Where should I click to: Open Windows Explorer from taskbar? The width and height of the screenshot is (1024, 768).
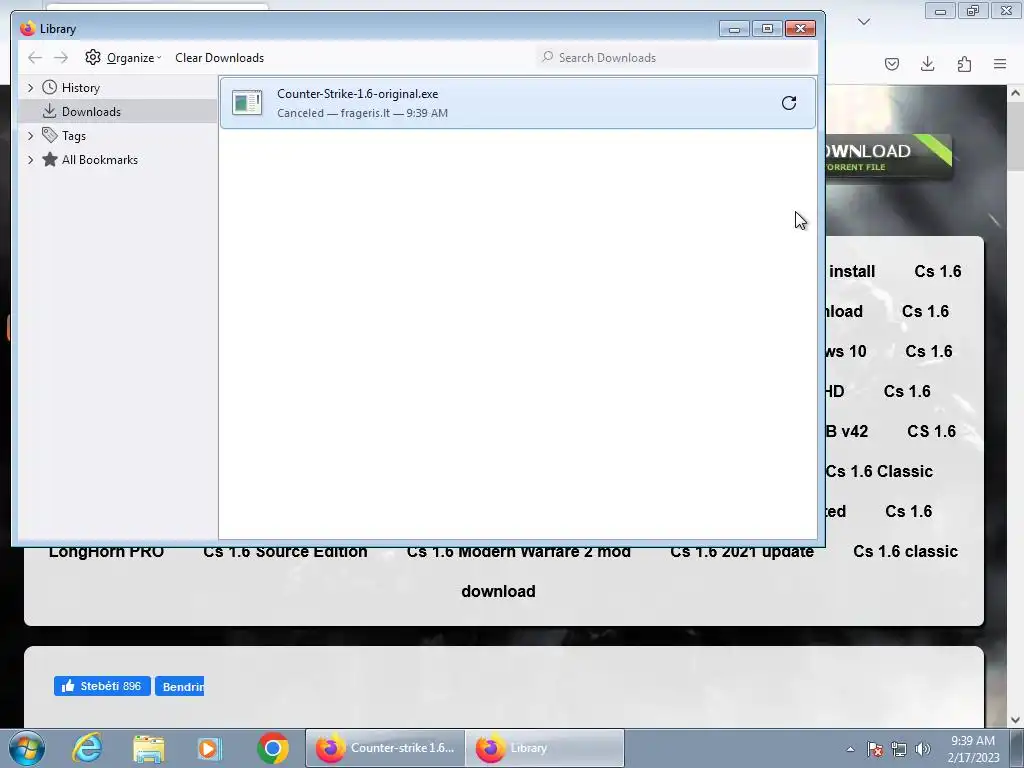[149, 748]
